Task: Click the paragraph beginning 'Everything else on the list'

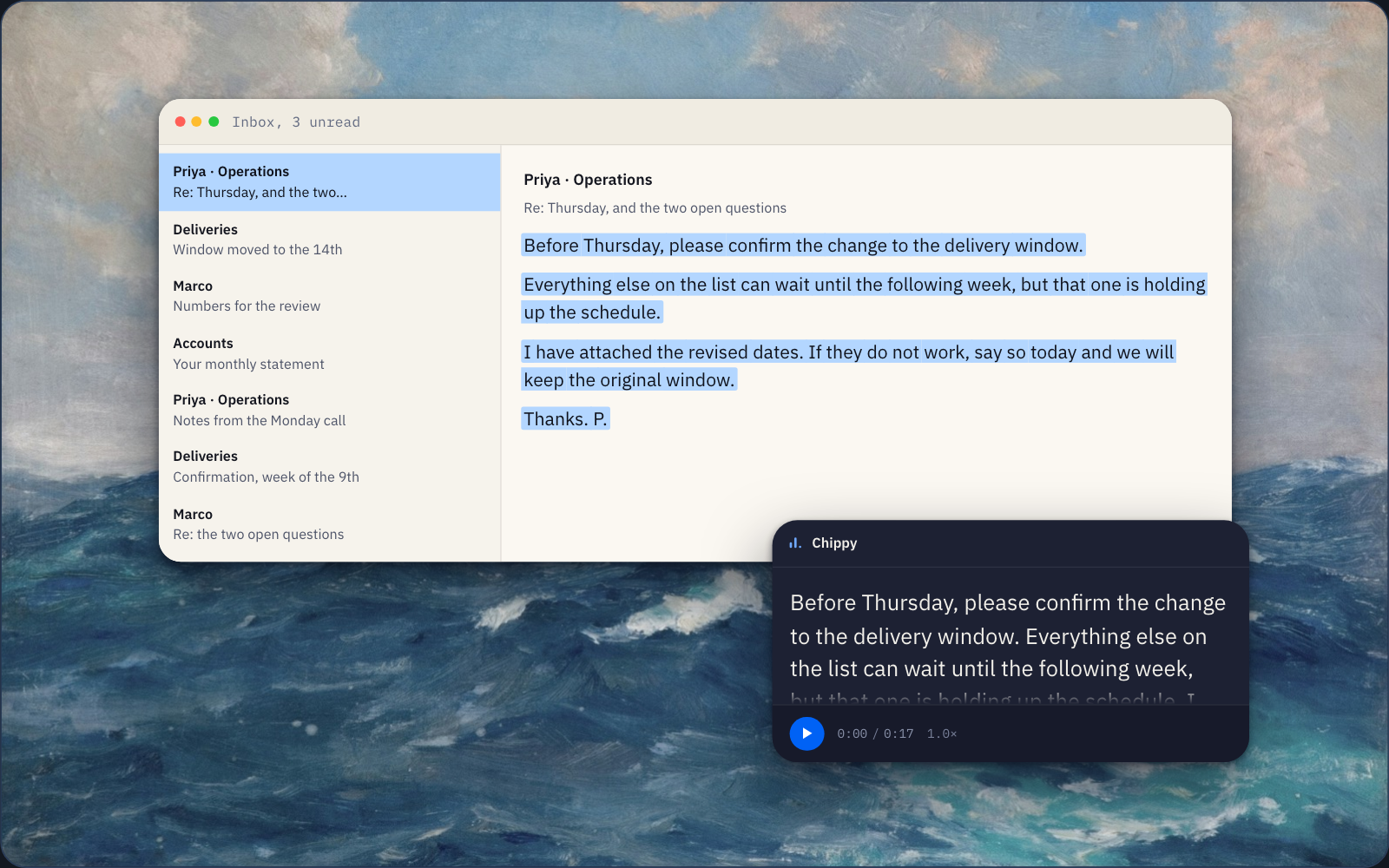Action: 865,299
